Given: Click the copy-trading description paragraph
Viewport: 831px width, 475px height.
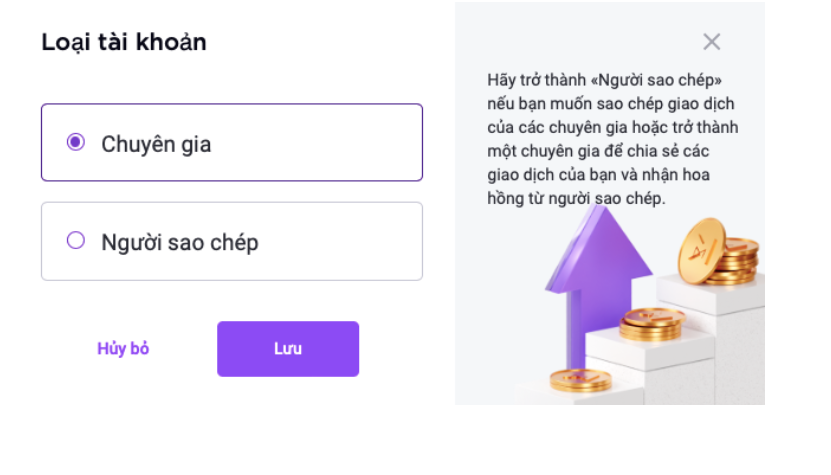Looking at the screenshot, I should [x=613, y=139].
